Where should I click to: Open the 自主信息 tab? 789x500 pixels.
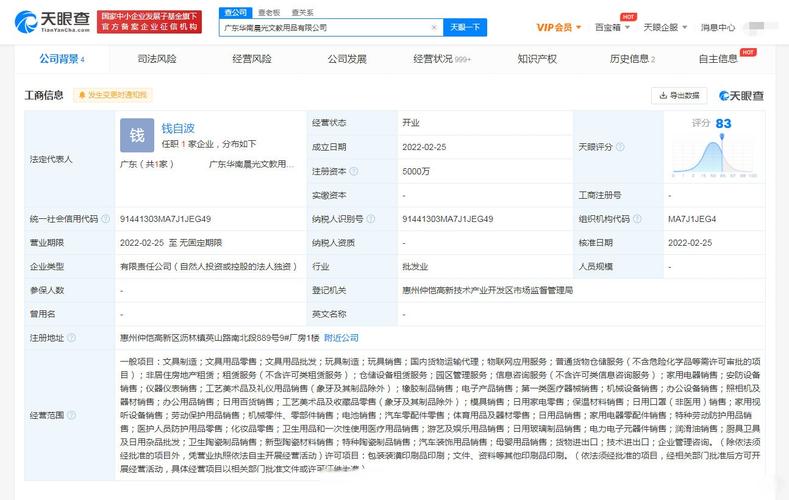pos(718,59)
